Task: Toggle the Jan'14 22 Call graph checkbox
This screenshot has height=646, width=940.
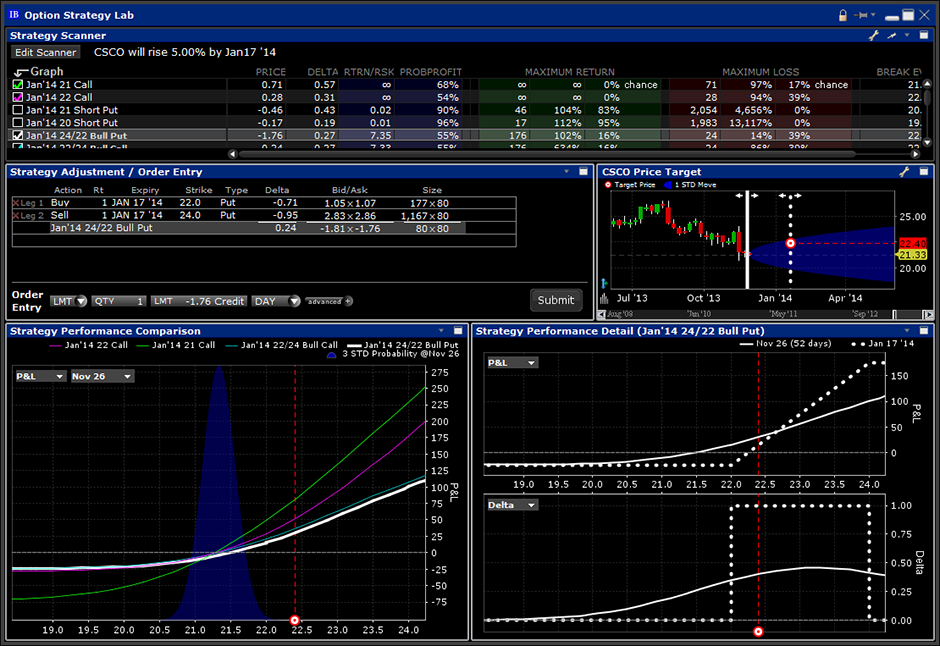Action: click(x=18, y=97)
